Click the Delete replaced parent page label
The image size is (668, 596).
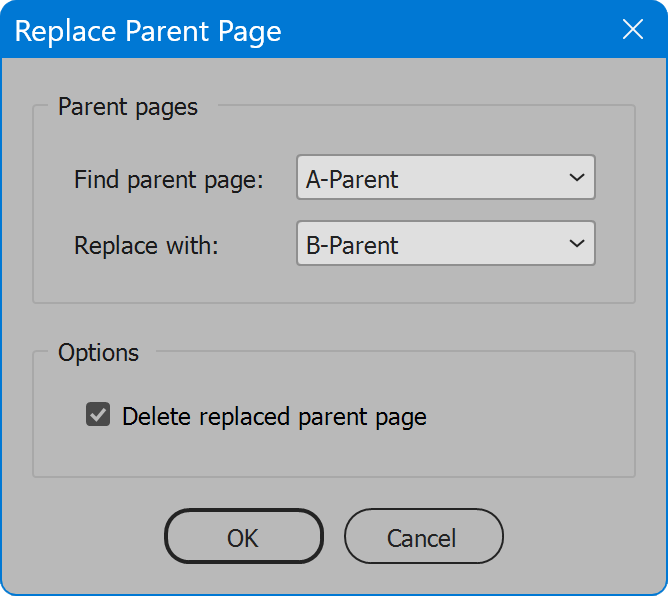click(x=274, y=417)
